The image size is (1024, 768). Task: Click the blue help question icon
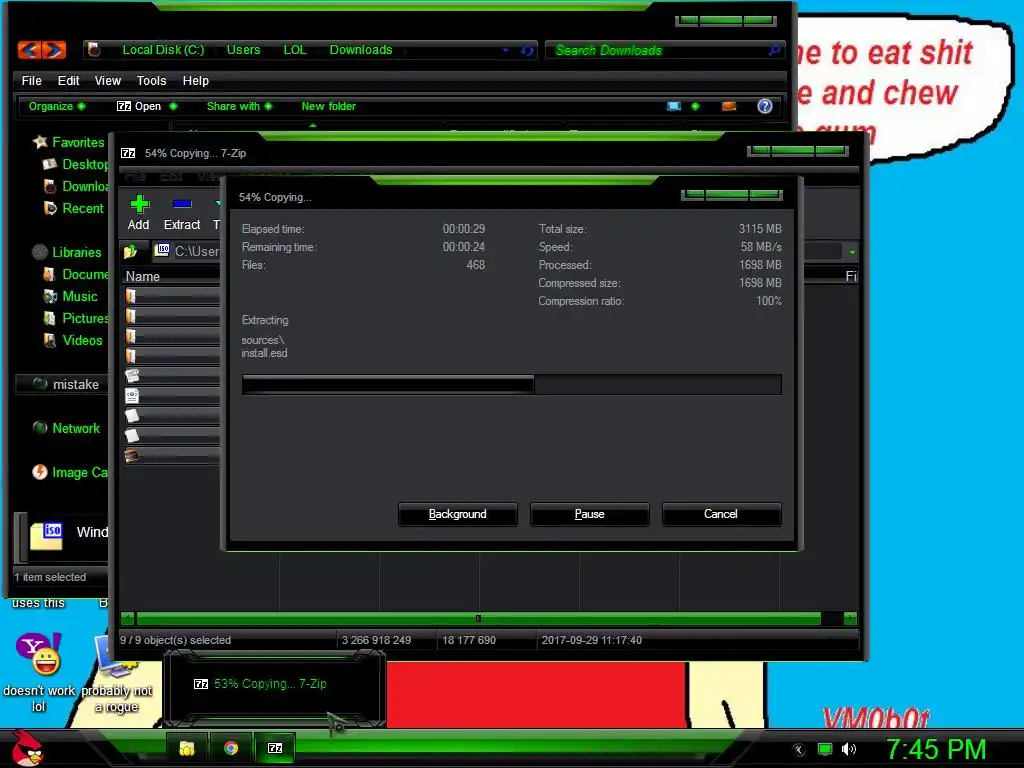click(x=765, y=106)
